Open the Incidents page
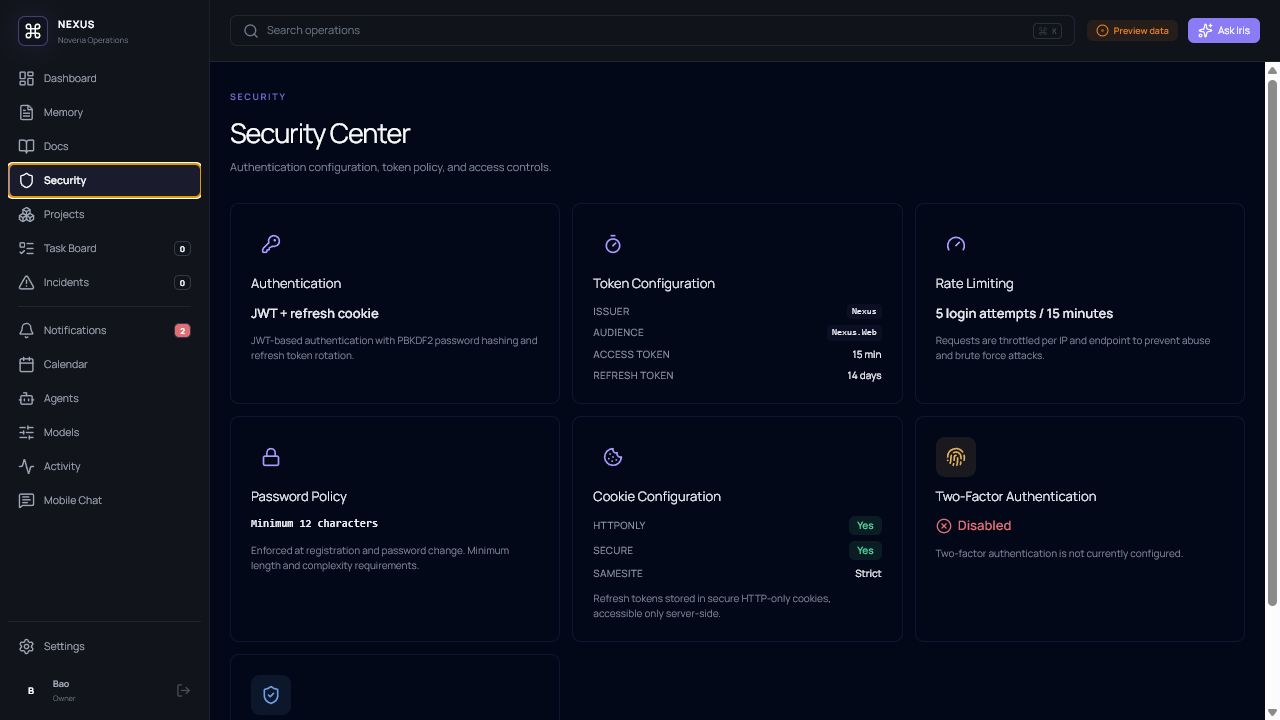Viewport: 1280px width, 720px height. click(x=105, y=282)
